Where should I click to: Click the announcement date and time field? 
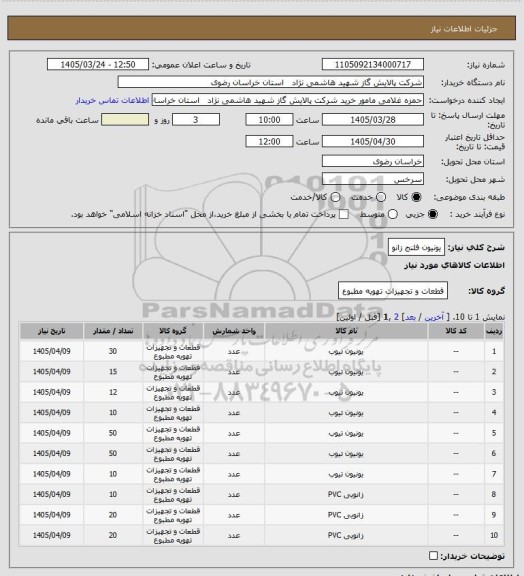pos(98,64)
